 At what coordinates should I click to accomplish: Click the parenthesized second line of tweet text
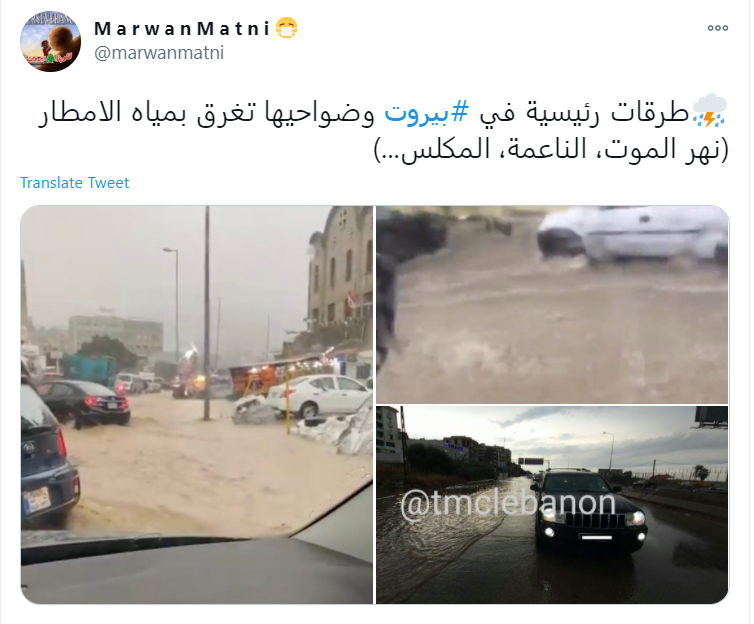click(552, 149)
